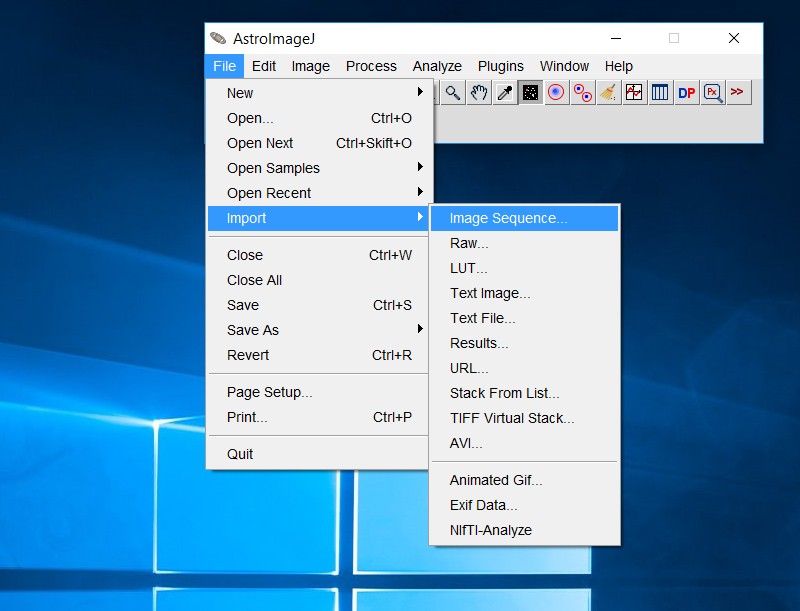The image size is (800, 611).
Task: Open Page Setup... from File menu
Action: 319,392
